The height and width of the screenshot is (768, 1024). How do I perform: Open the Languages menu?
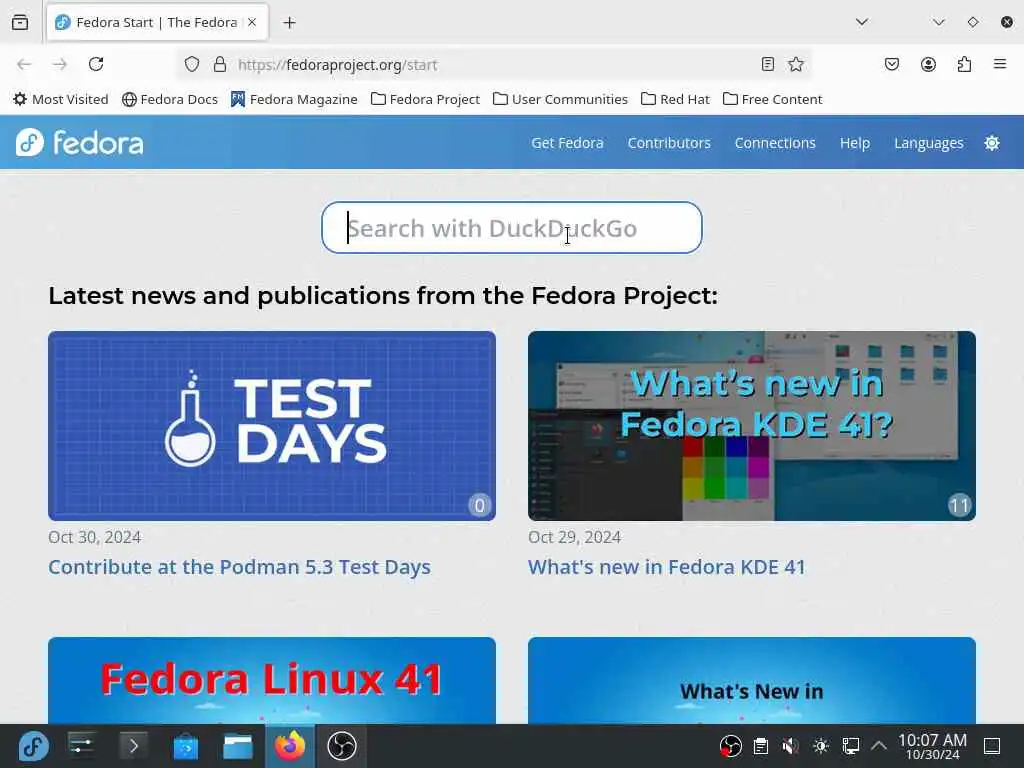[x=928, y=143]
